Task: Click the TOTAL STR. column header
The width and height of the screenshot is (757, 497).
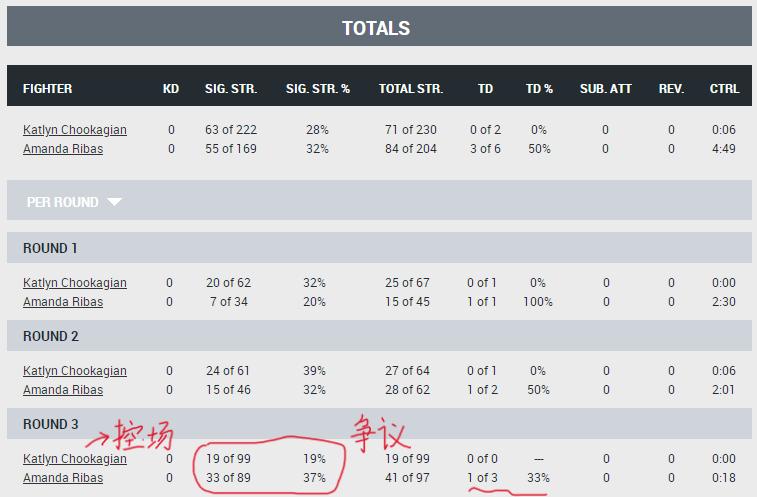Action: tap(410, 88)
